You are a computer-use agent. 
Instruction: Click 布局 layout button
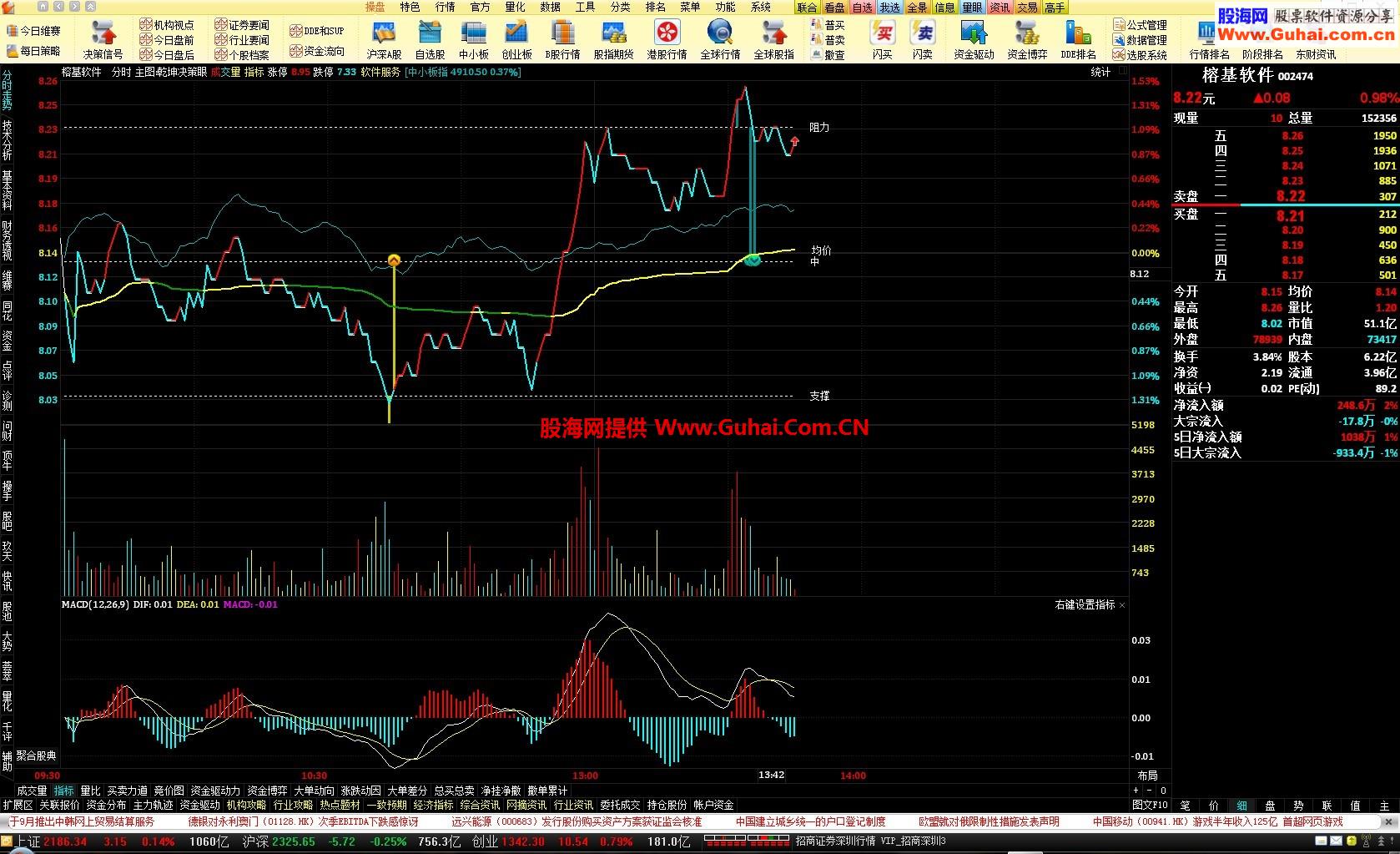(1147, 776)
